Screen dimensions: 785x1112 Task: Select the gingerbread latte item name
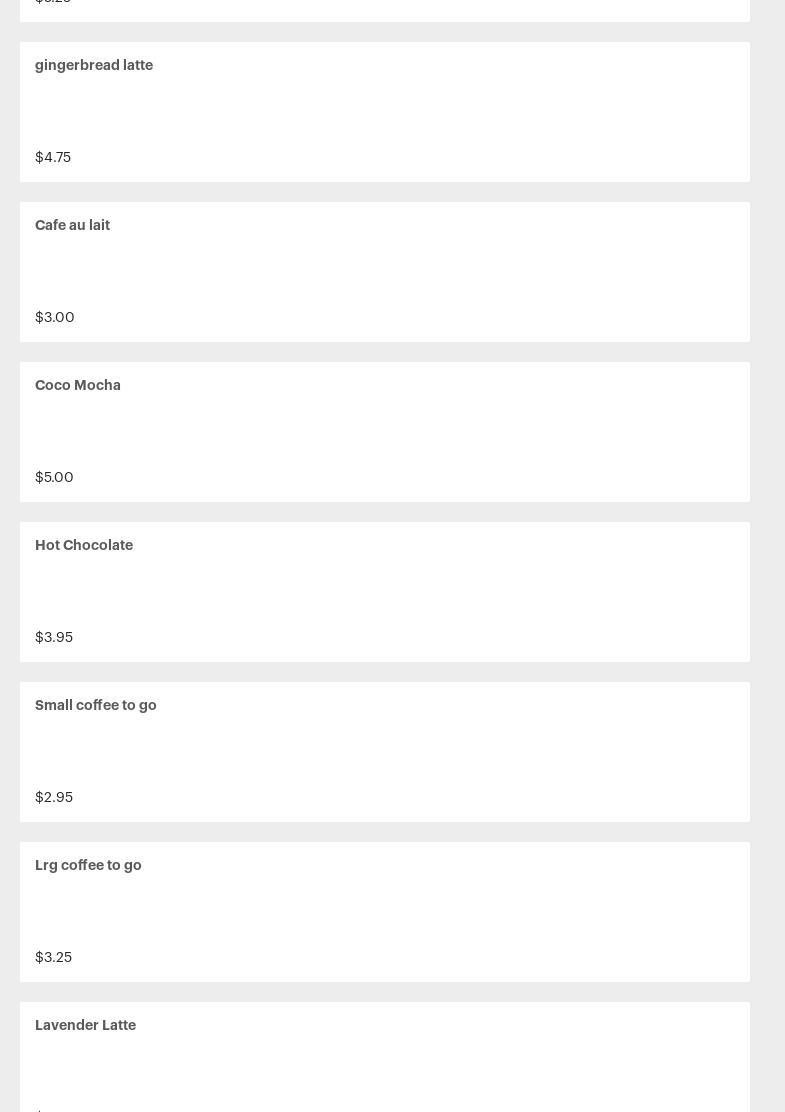coord(94,65)
